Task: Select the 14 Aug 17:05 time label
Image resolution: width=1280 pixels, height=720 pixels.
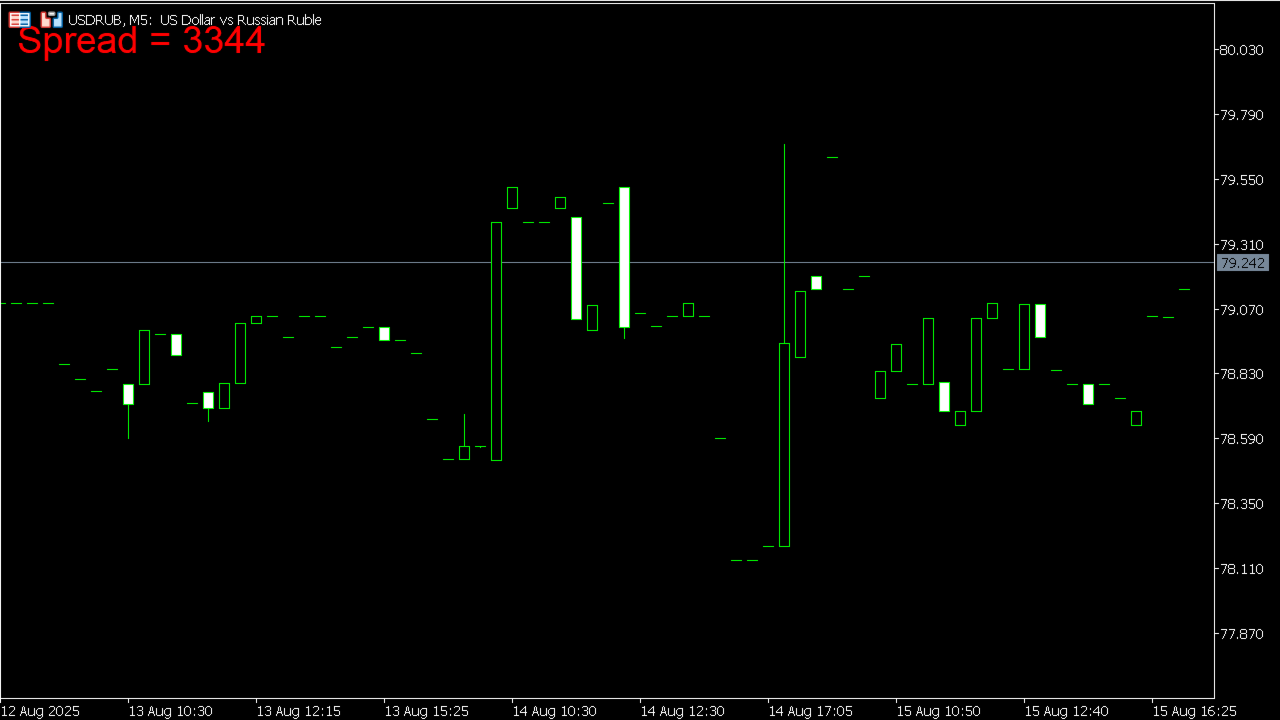Action: 810,711
